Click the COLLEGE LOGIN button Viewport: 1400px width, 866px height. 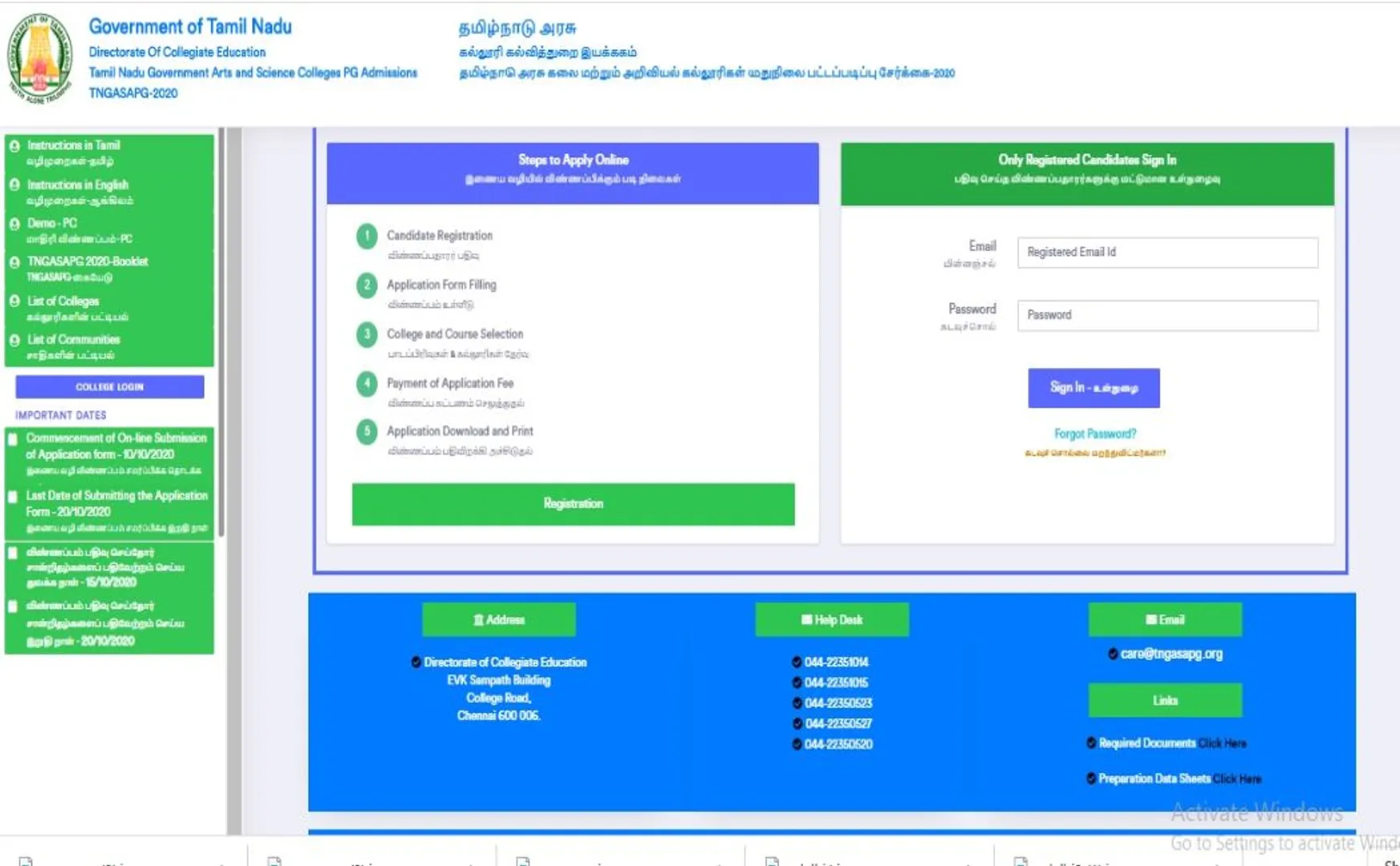point(110,386)
